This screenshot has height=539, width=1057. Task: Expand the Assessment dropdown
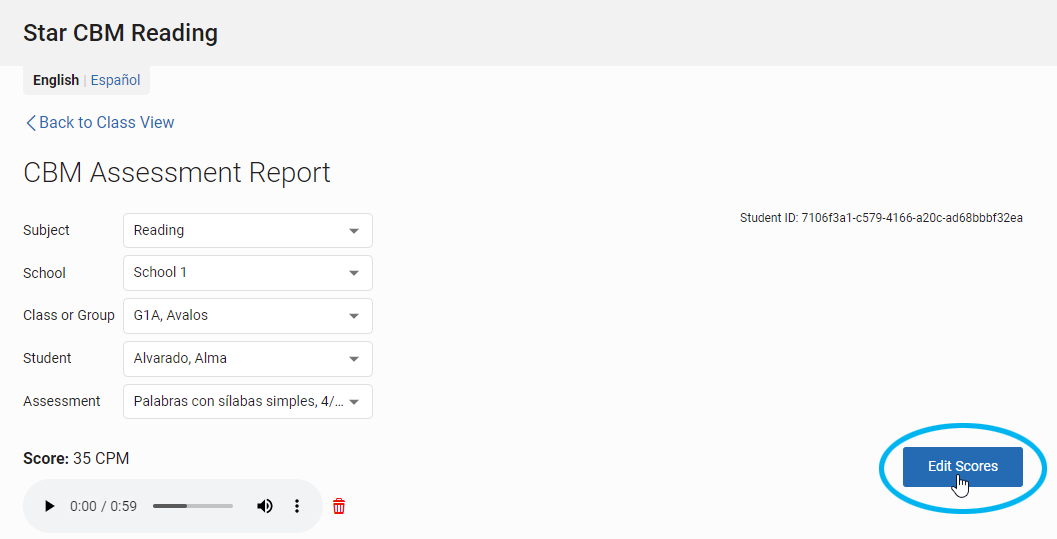click(x=248, y=402)
